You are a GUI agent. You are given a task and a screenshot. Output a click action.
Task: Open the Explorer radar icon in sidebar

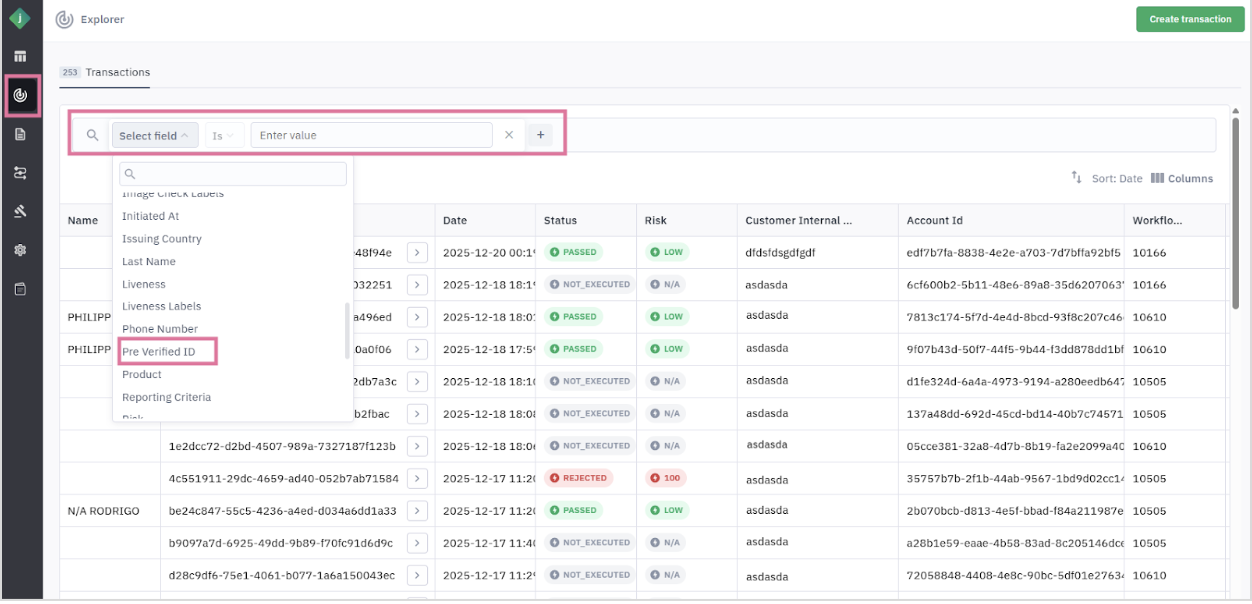tap(20, 95)
